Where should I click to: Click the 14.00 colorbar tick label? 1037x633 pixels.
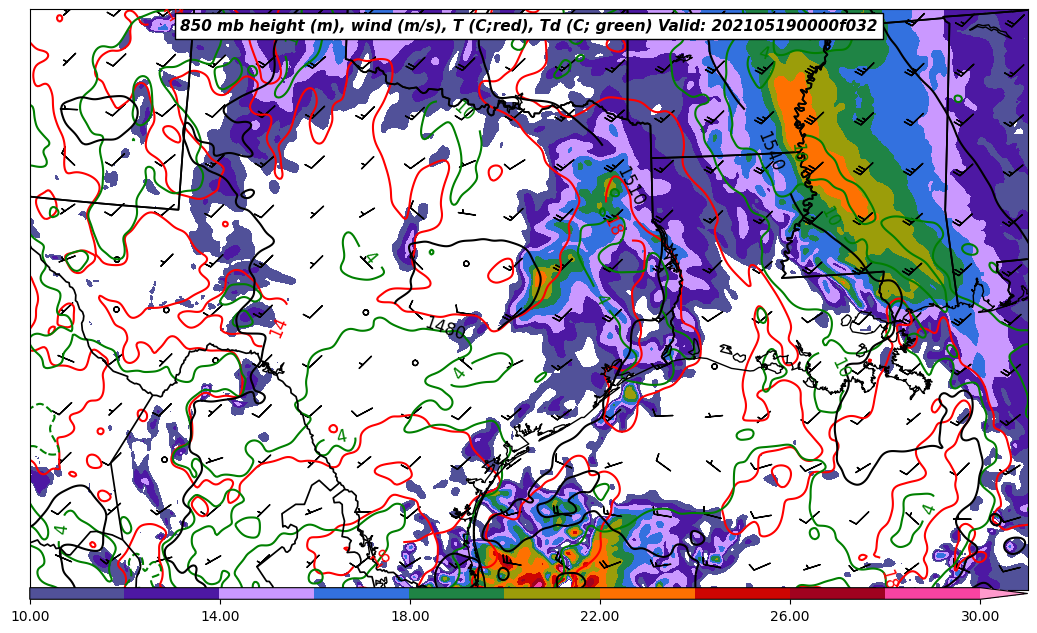pos(220,616)
